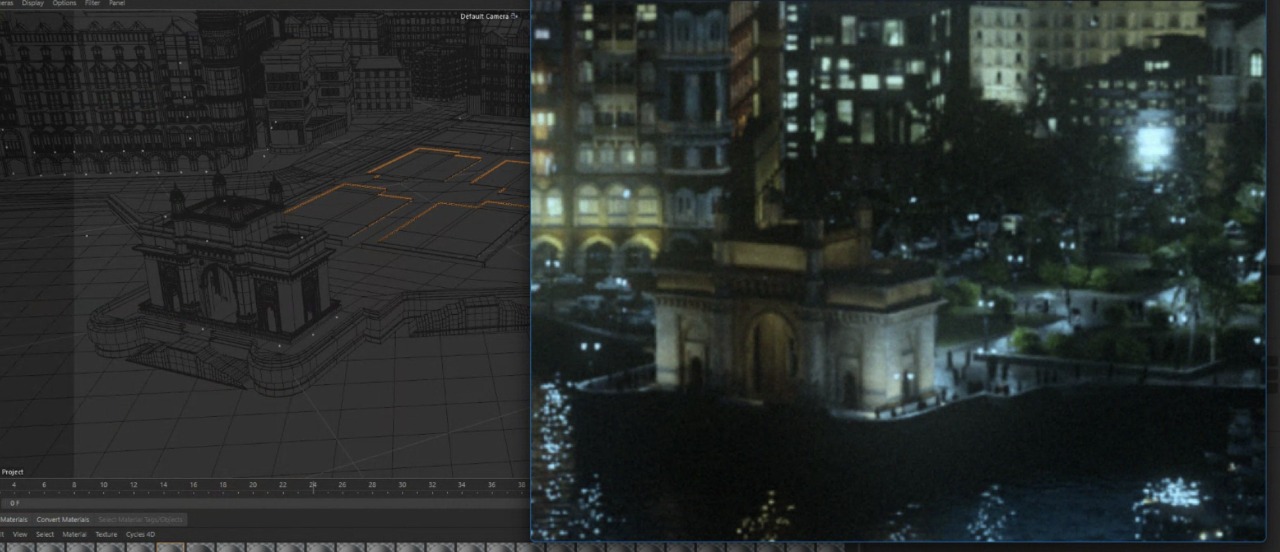Click the playhead at frame 24
The width and height of the screenshot is (1280, 552).
coord(313,486)
